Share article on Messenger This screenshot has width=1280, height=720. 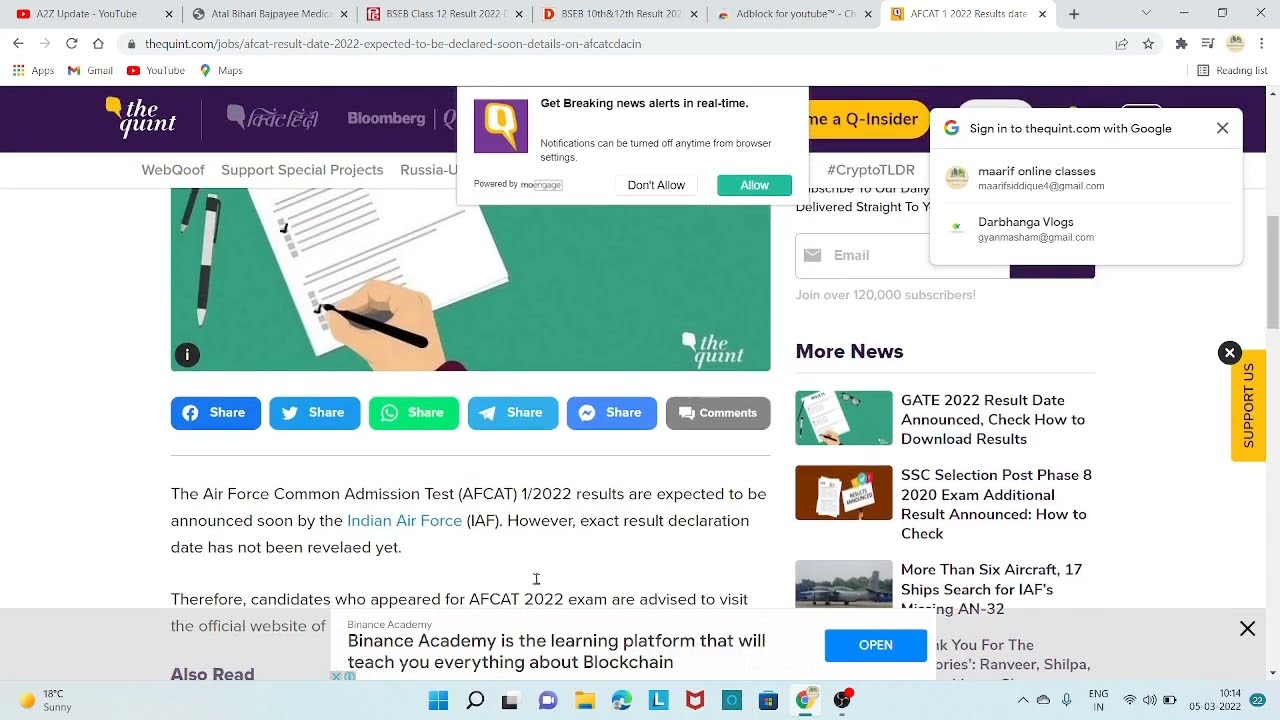(x=612, y=413)
